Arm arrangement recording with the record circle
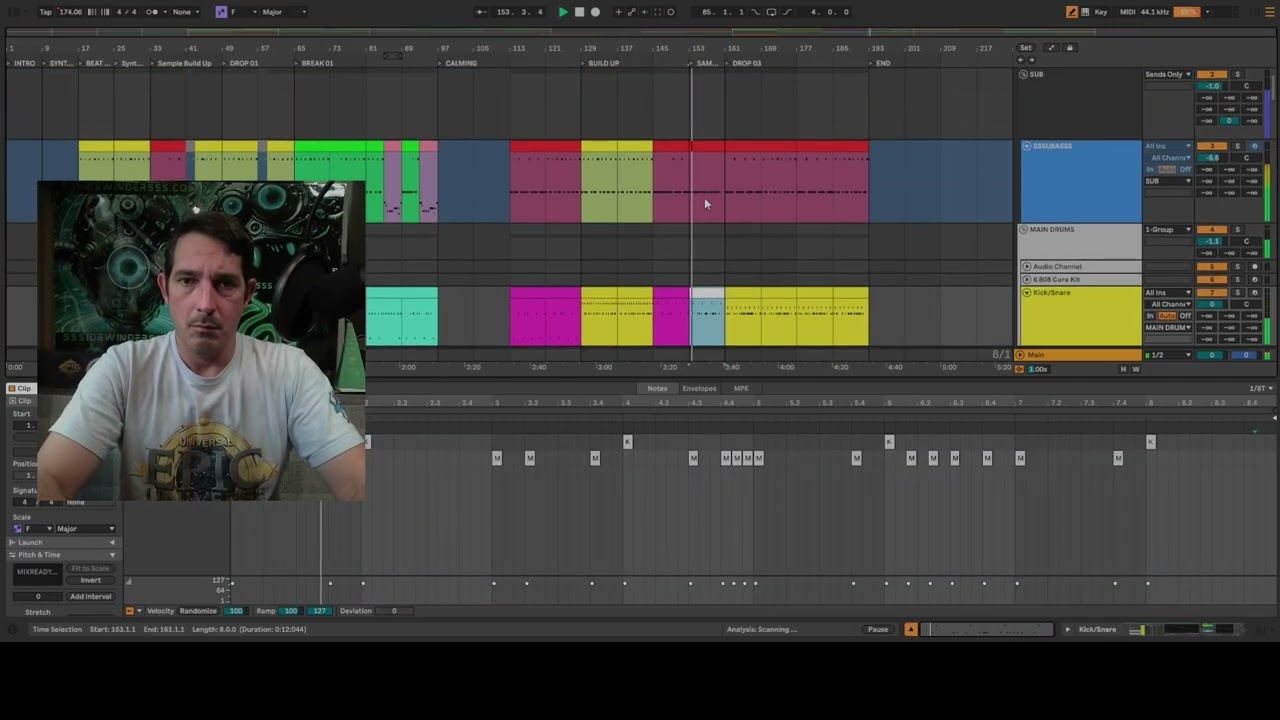Viewport: 1280px width, 720px height. coord(595,12)
